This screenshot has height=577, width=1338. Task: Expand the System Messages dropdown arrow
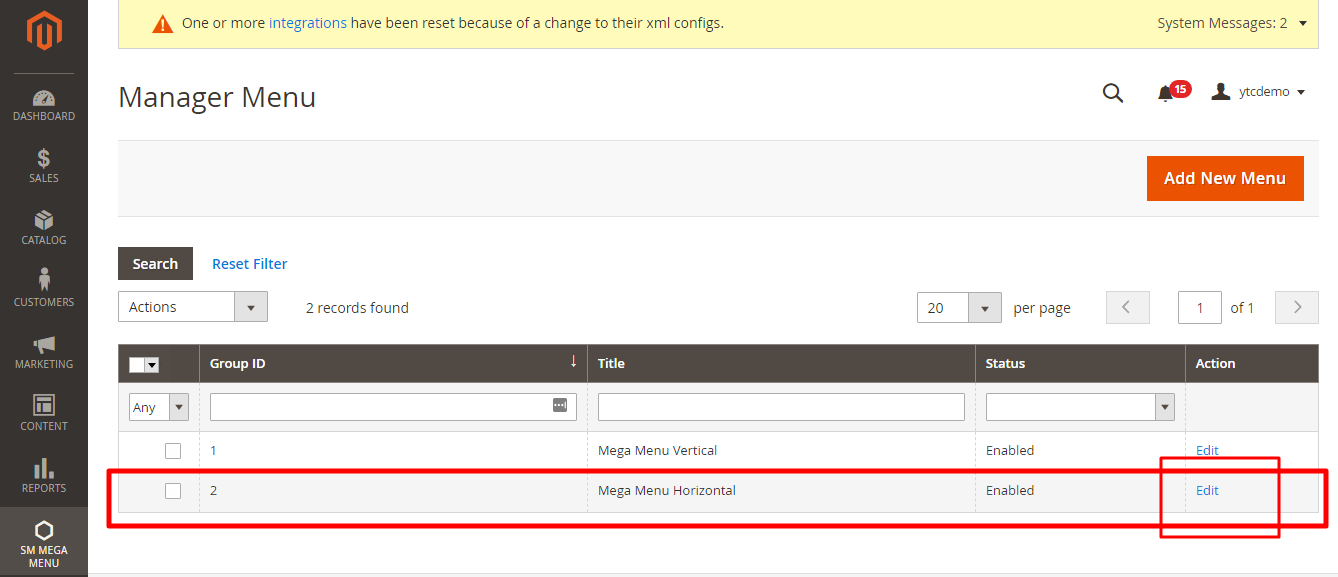click(1303, 23)
